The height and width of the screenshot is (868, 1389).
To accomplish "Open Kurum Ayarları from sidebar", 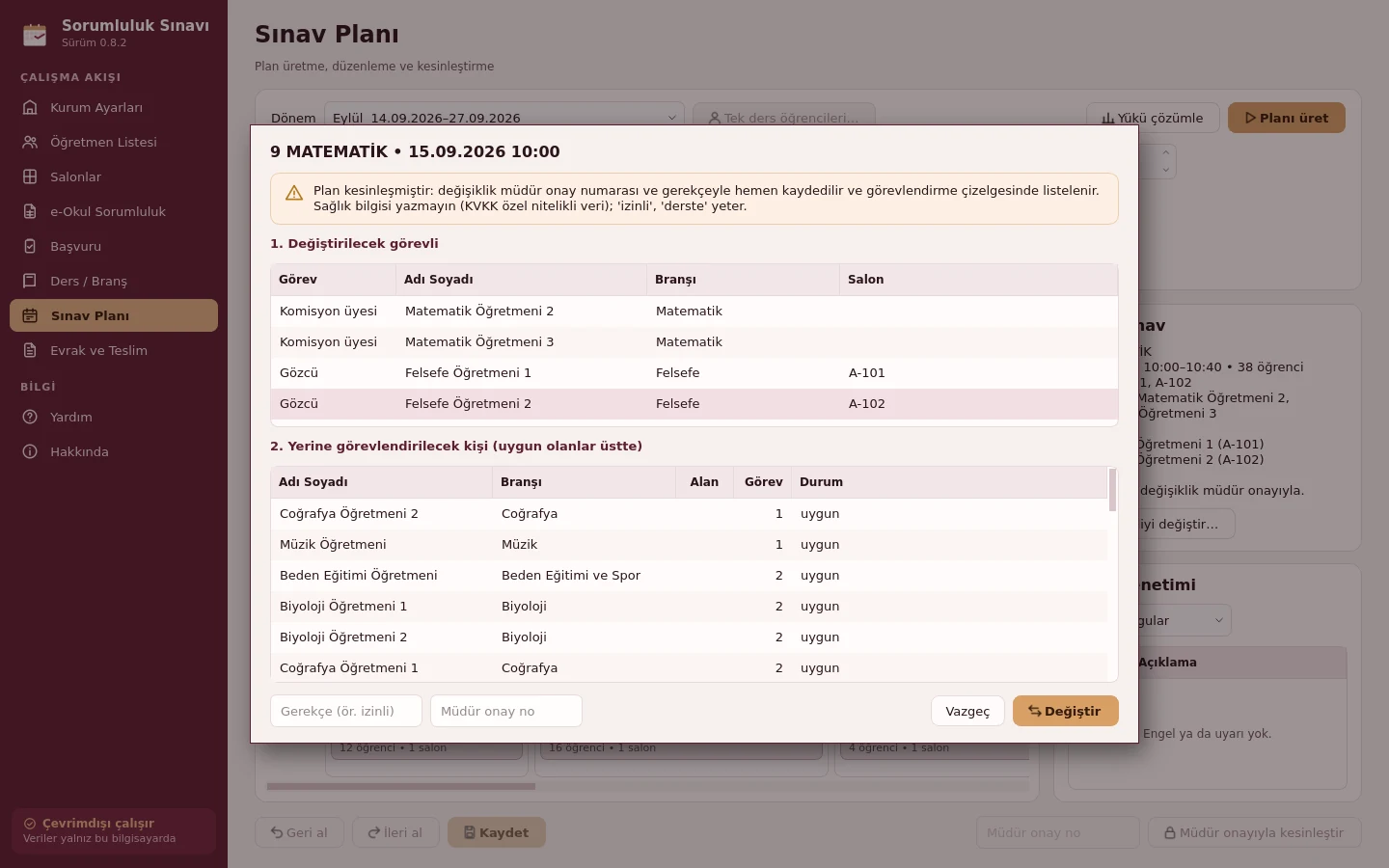I will [114, 107].
